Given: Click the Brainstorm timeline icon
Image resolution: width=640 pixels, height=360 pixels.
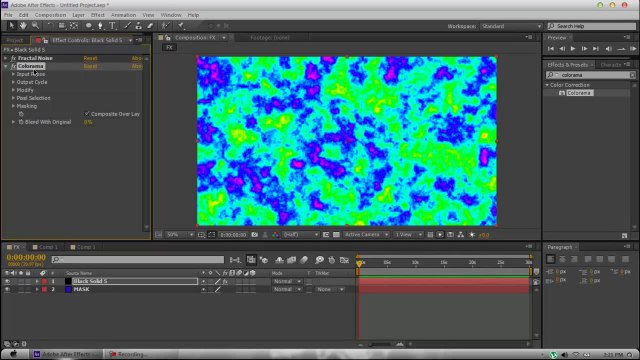Looking at the screenshot, I should (320, 260).
